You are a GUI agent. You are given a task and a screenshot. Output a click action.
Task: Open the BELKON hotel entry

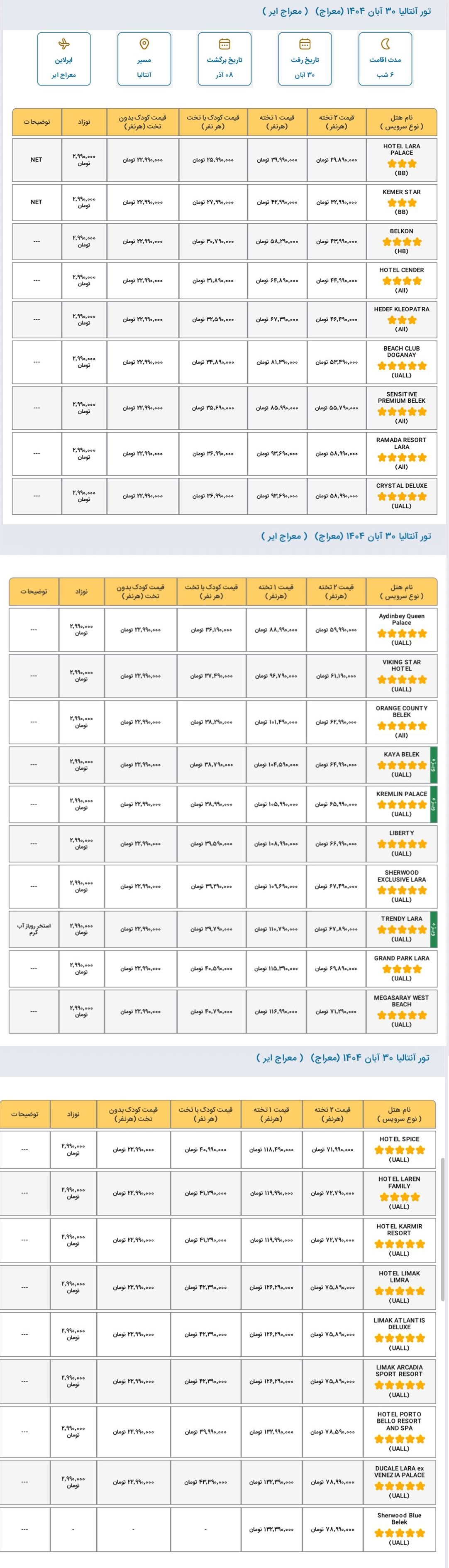click(402, 231)
